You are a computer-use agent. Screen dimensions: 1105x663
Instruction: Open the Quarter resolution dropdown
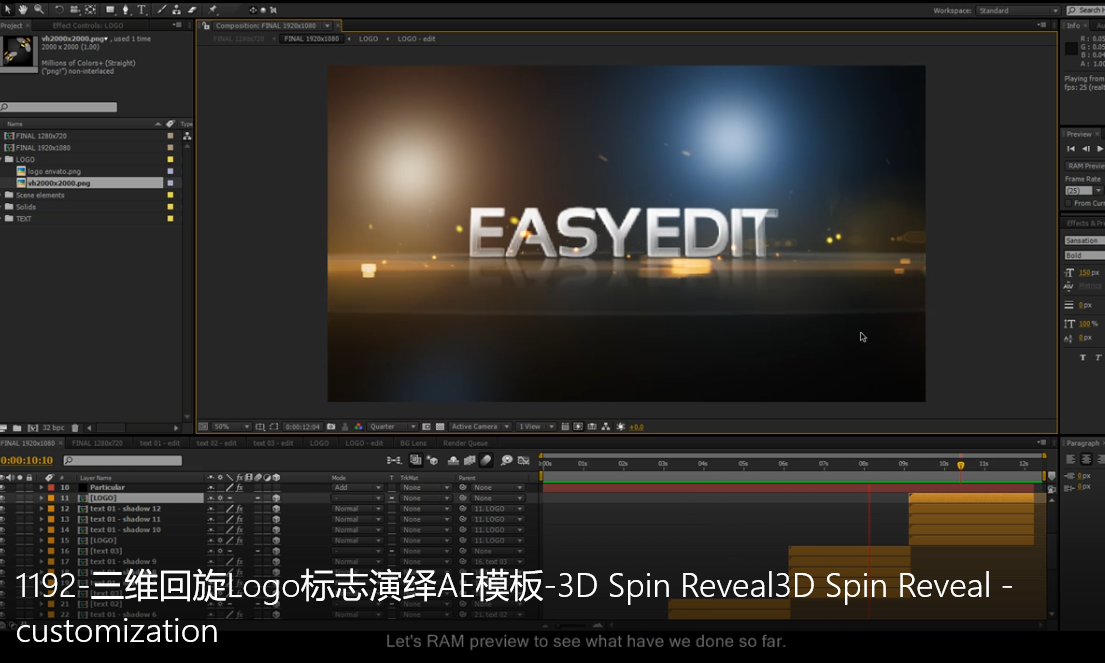pyautogui.click(x=393, y=426)
